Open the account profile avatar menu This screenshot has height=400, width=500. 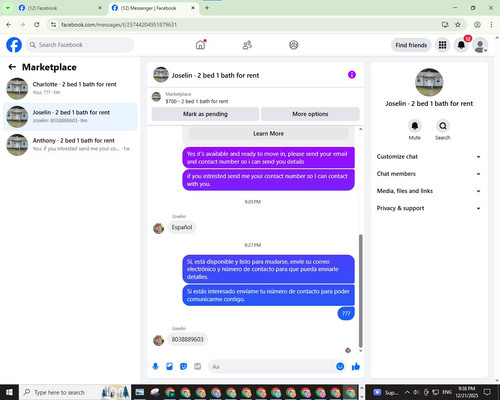tap(480, 45)
